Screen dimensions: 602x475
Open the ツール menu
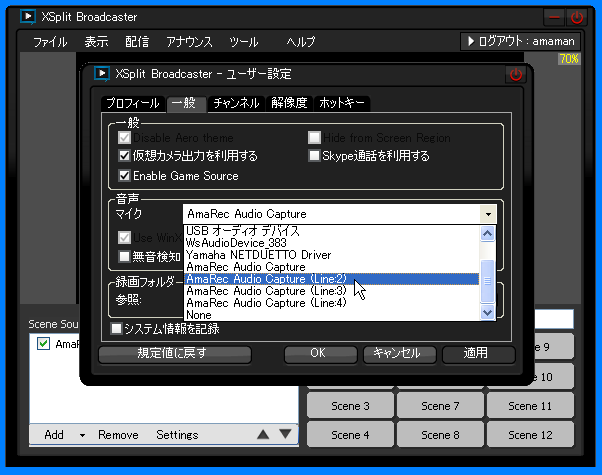click(x=244, y=41)
